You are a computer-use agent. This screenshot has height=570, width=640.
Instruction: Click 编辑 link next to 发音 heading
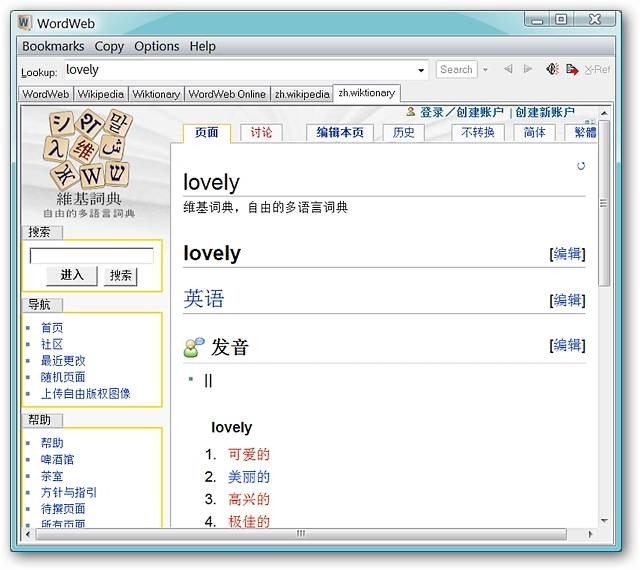(567, 345)
